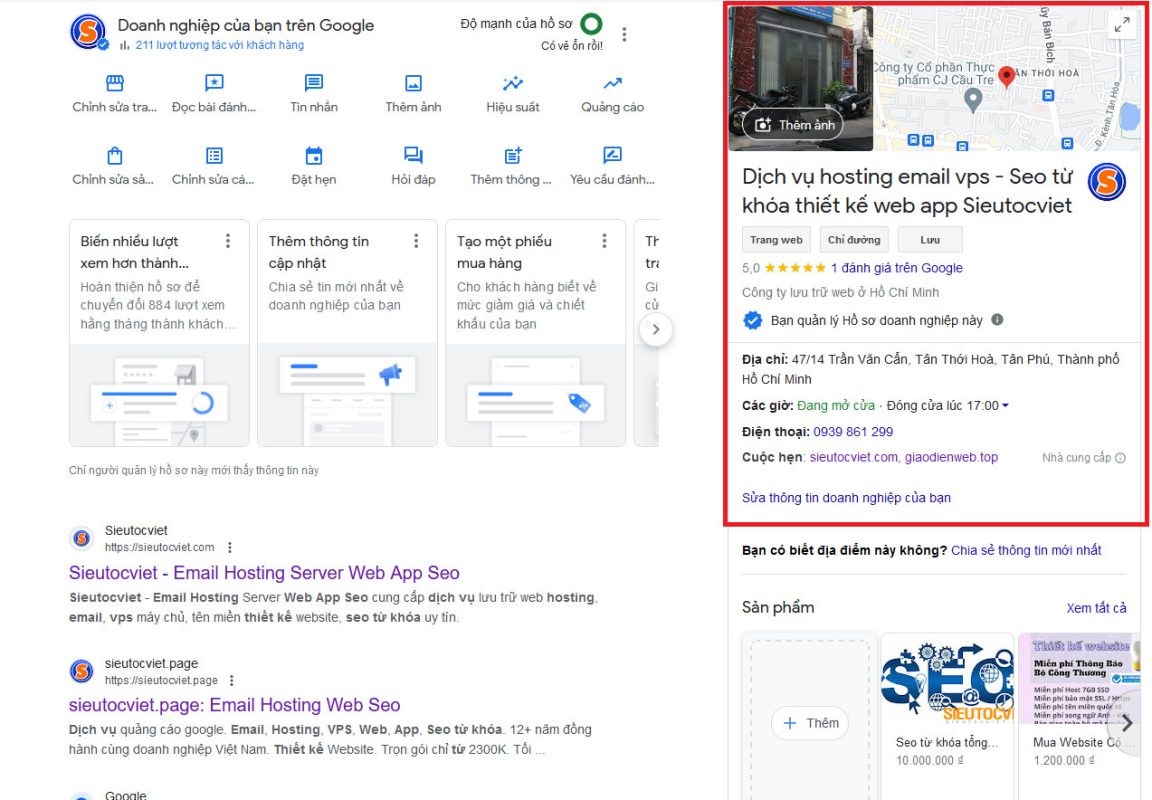Click Quảng cáo advertising icon

click(613, 83)
